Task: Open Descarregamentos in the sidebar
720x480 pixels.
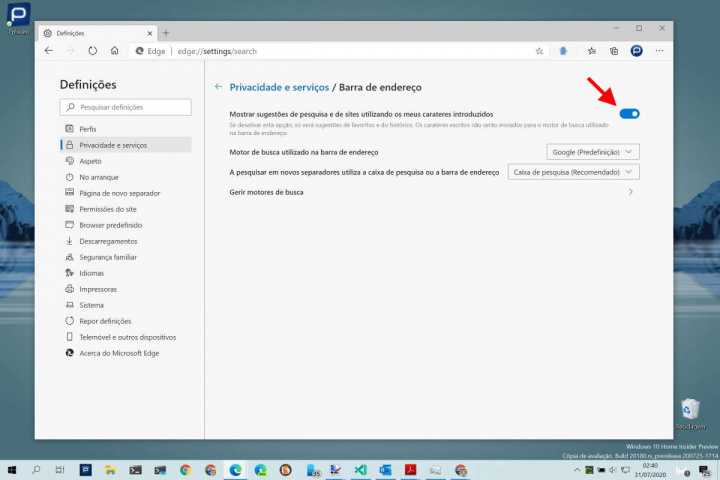Action: 108,241
